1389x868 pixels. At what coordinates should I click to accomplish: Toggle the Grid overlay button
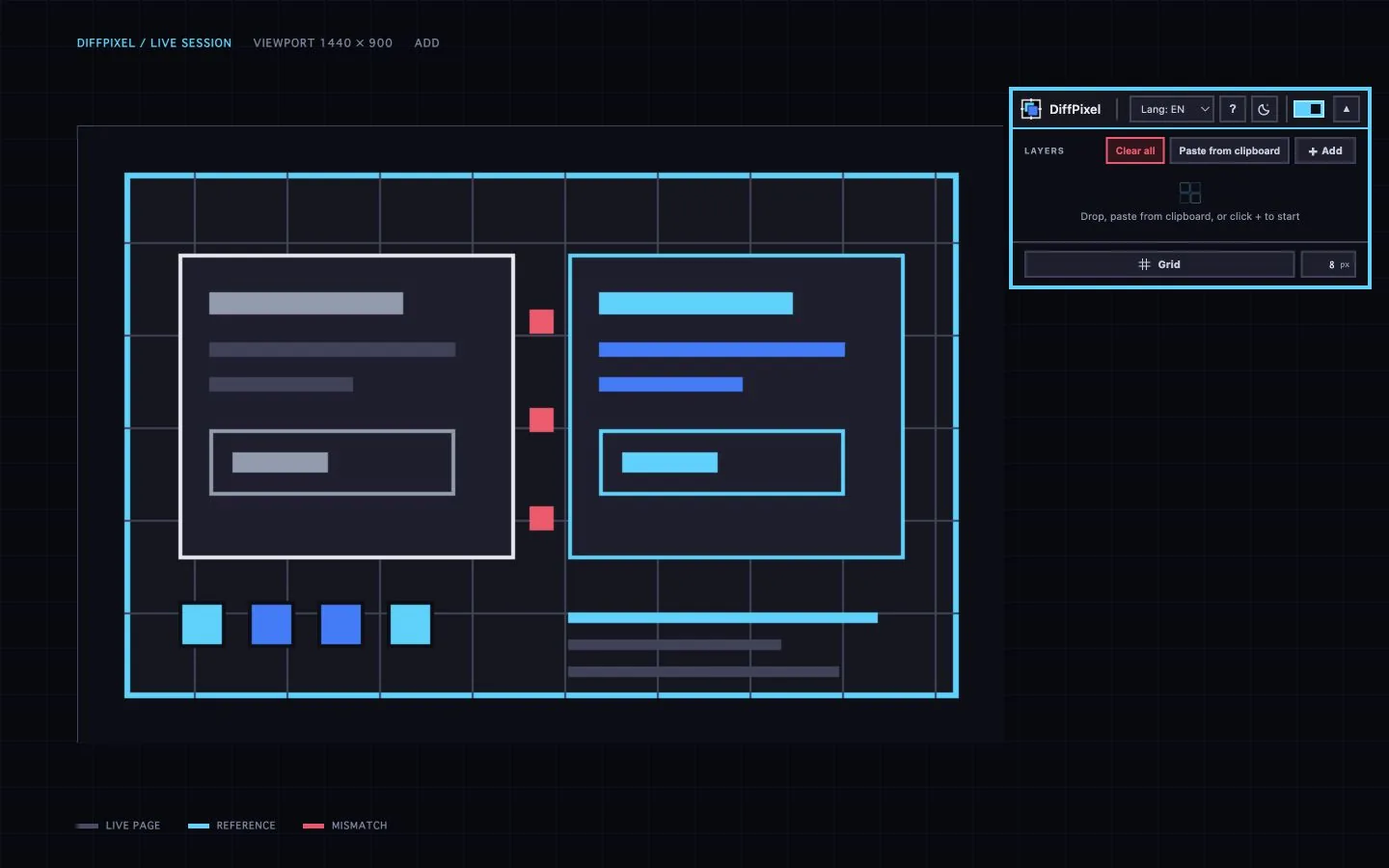coord(1159,264)
